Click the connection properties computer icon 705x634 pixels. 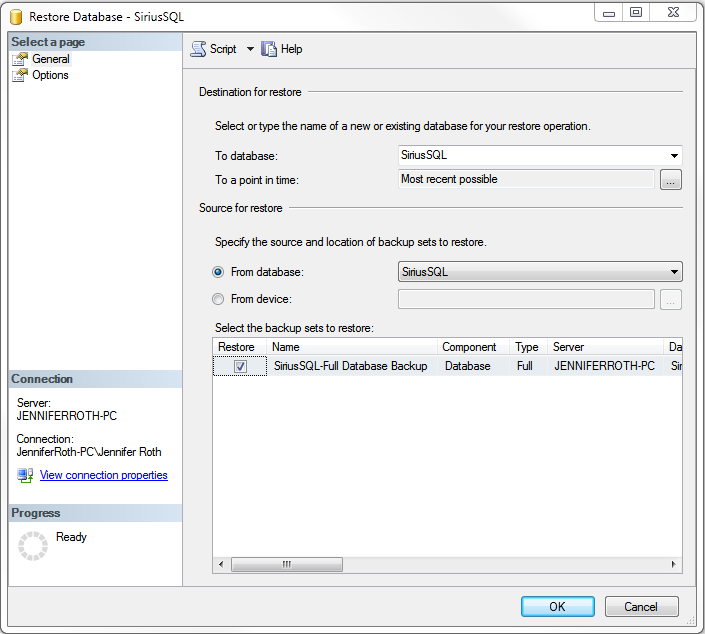point(25,475)
